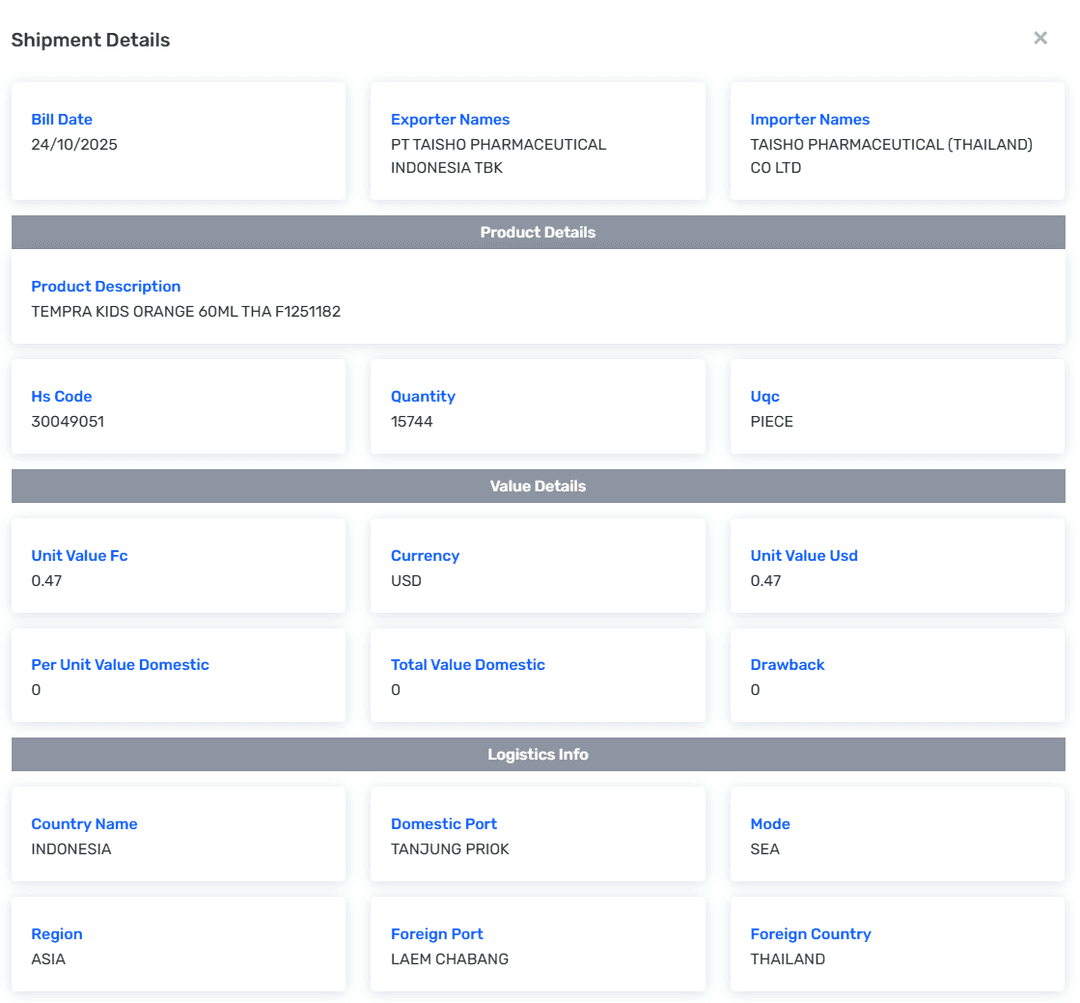Click the Drawback field label
This screenshot has width=1080, height=1003.
click(x=787, y=664)
